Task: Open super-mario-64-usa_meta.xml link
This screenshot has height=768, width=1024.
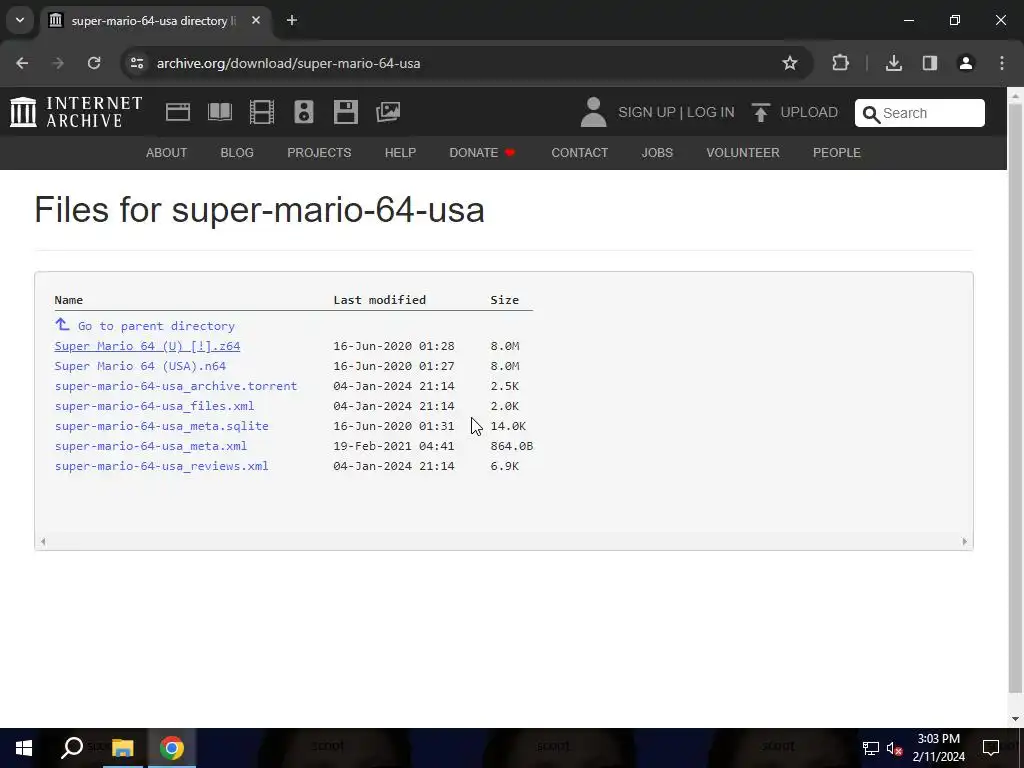Action: tap(151, 446)
